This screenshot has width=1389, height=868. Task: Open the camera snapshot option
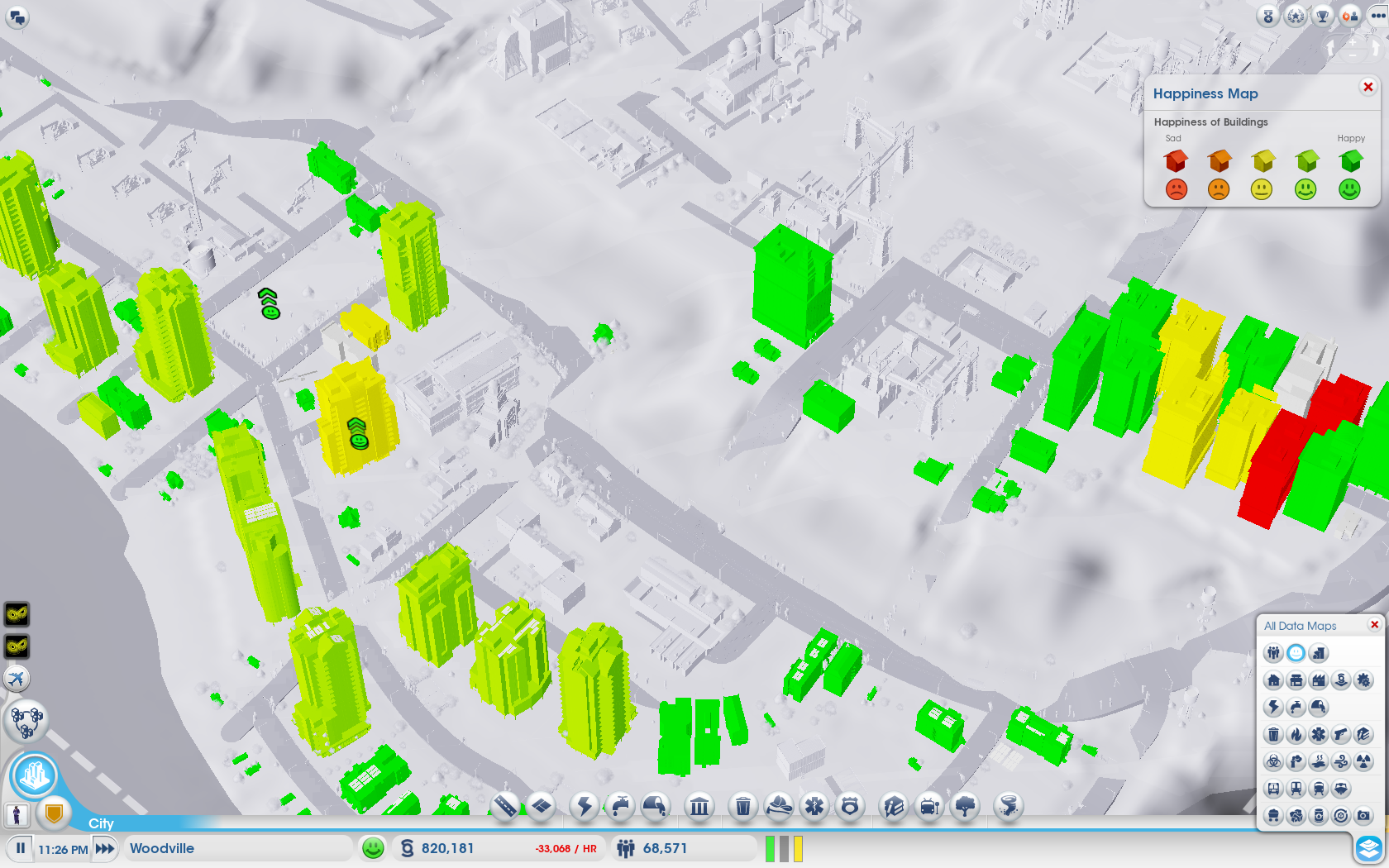1363,816
